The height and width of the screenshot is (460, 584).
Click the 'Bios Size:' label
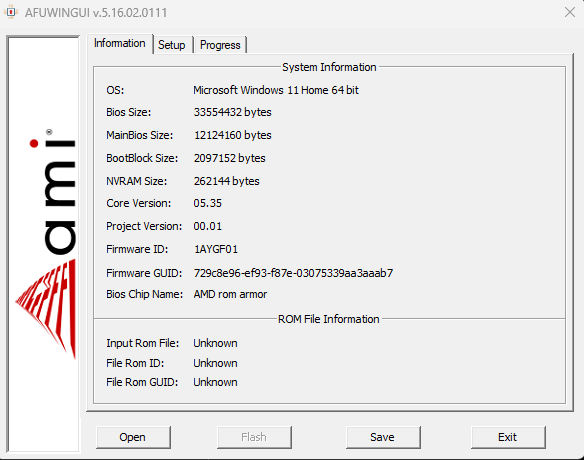coord(128,112)
